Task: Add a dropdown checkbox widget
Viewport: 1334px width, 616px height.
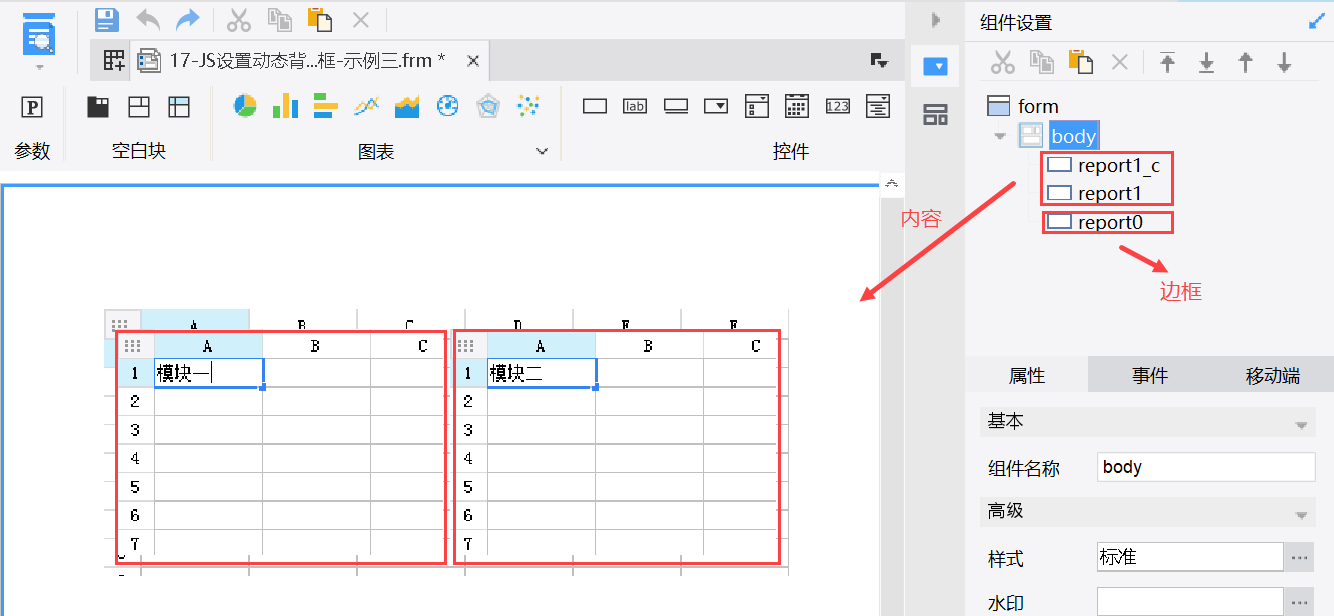Action: pyautogui.click(x=757, y=106)
